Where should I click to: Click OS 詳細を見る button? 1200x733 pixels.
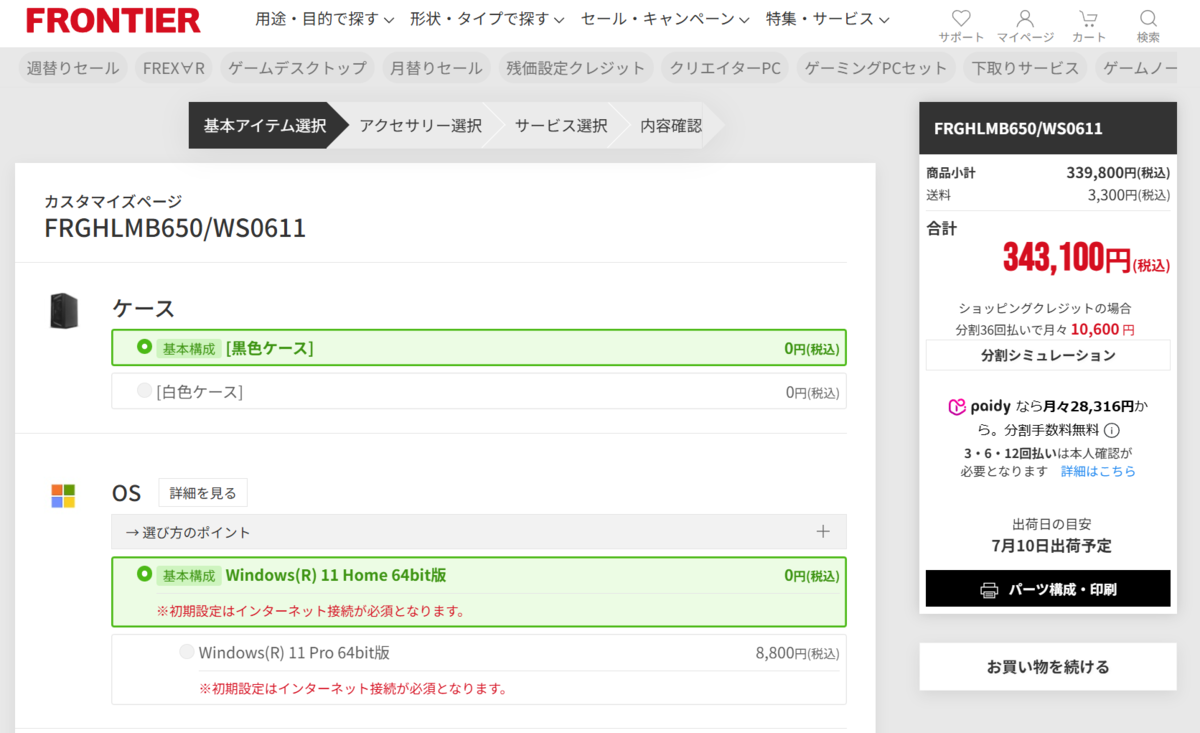[203, 493]
